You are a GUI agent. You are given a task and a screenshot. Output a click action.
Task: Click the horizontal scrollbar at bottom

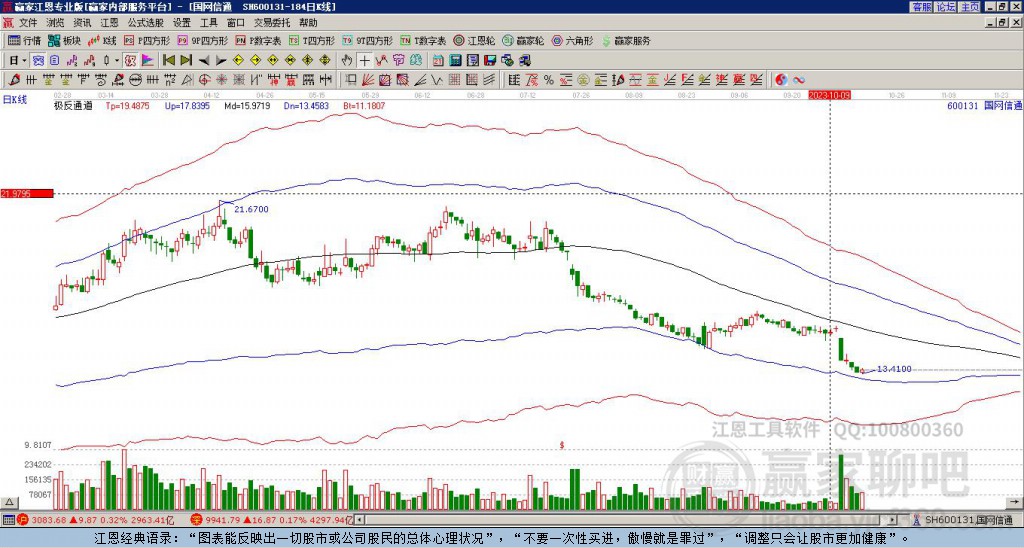click(x=626, y=520)
